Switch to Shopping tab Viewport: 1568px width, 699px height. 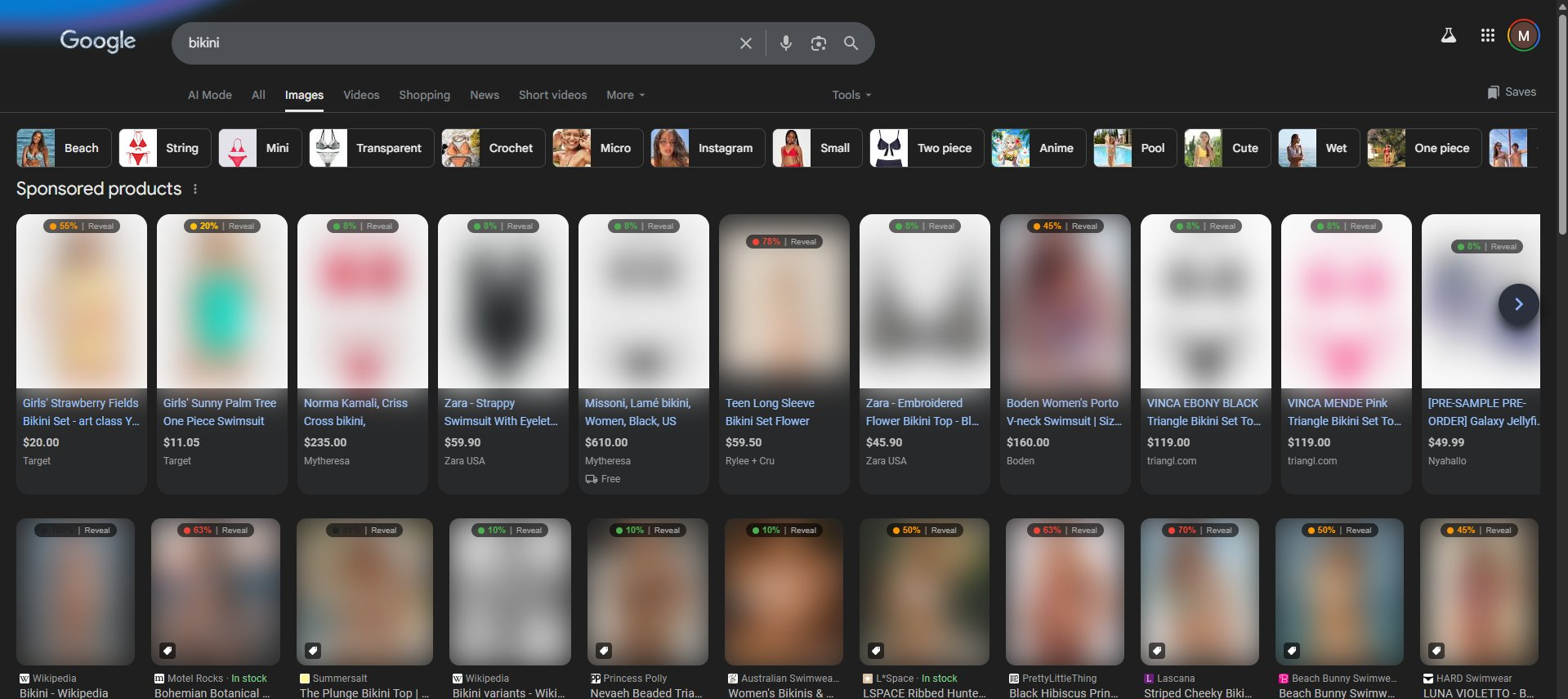pyautogui.click(x=424, y=95)
